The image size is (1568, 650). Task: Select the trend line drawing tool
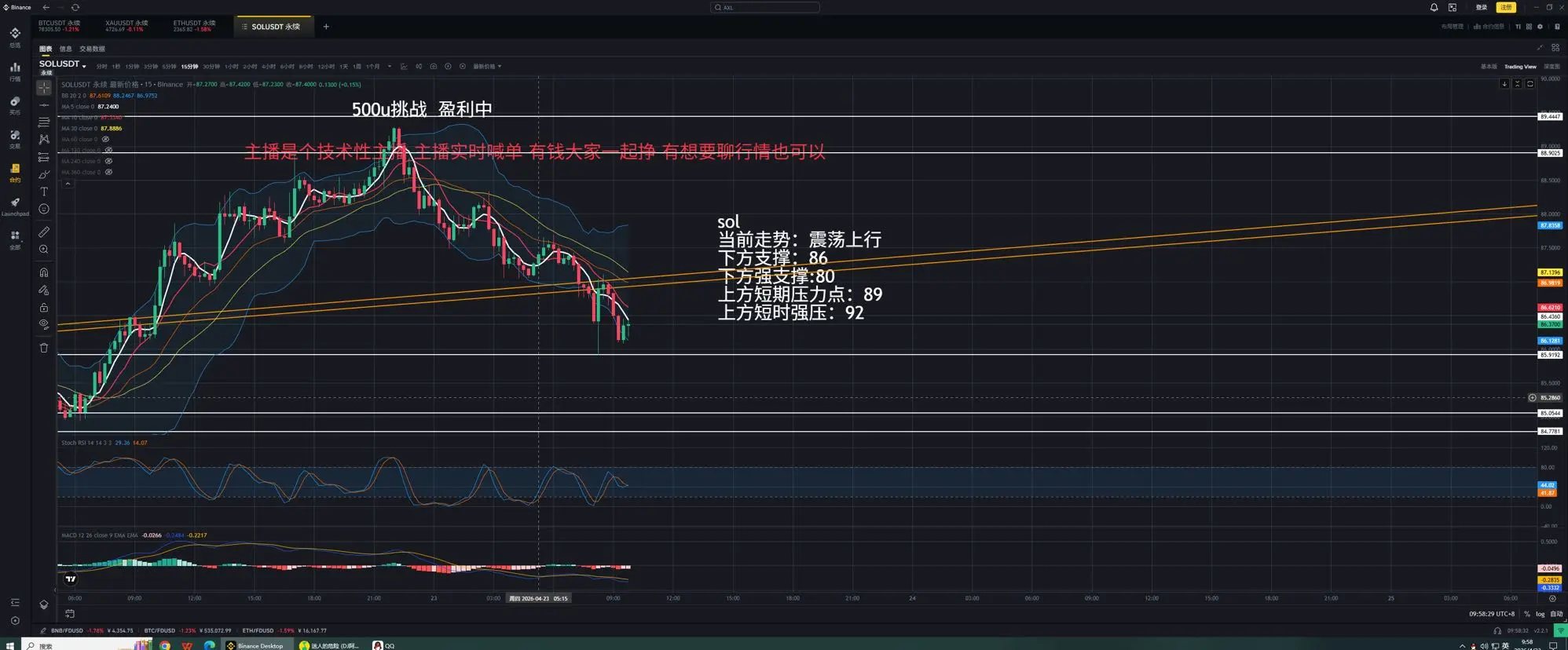44,105
